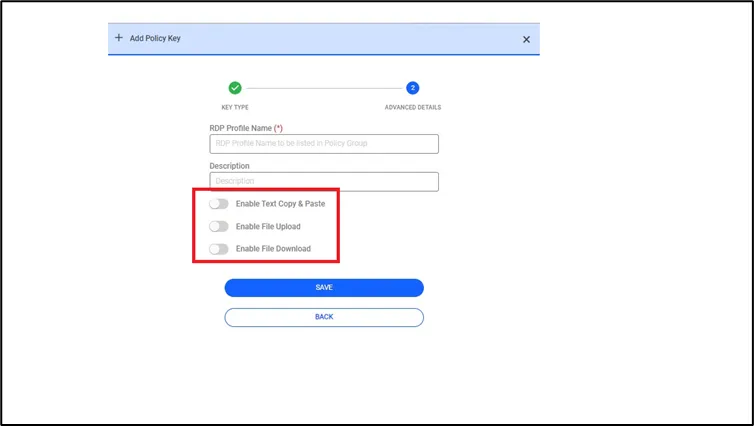754x426 pixels.
Task: Click the Enable Text Copy & Paste label
Action: click(280, 204)
